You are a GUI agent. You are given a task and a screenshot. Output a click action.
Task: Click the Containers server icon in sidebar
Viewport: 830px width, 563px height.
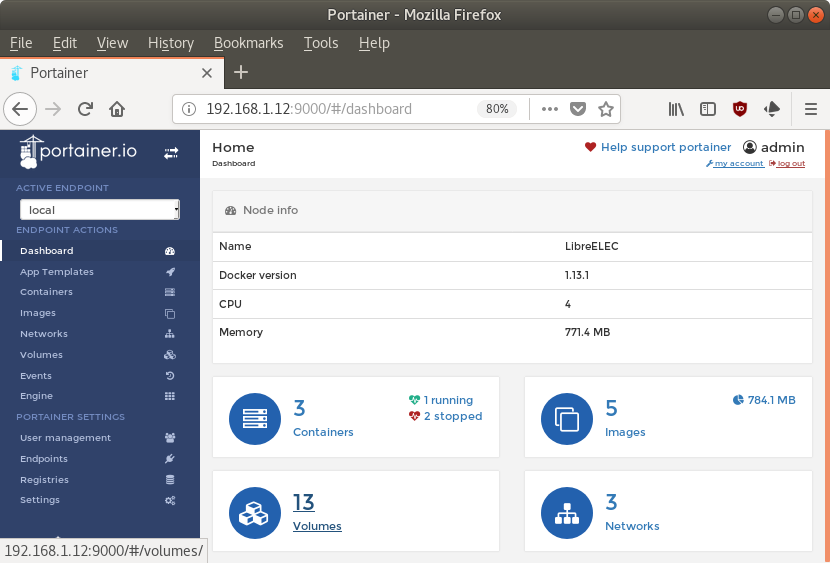[x=170, y=292]
